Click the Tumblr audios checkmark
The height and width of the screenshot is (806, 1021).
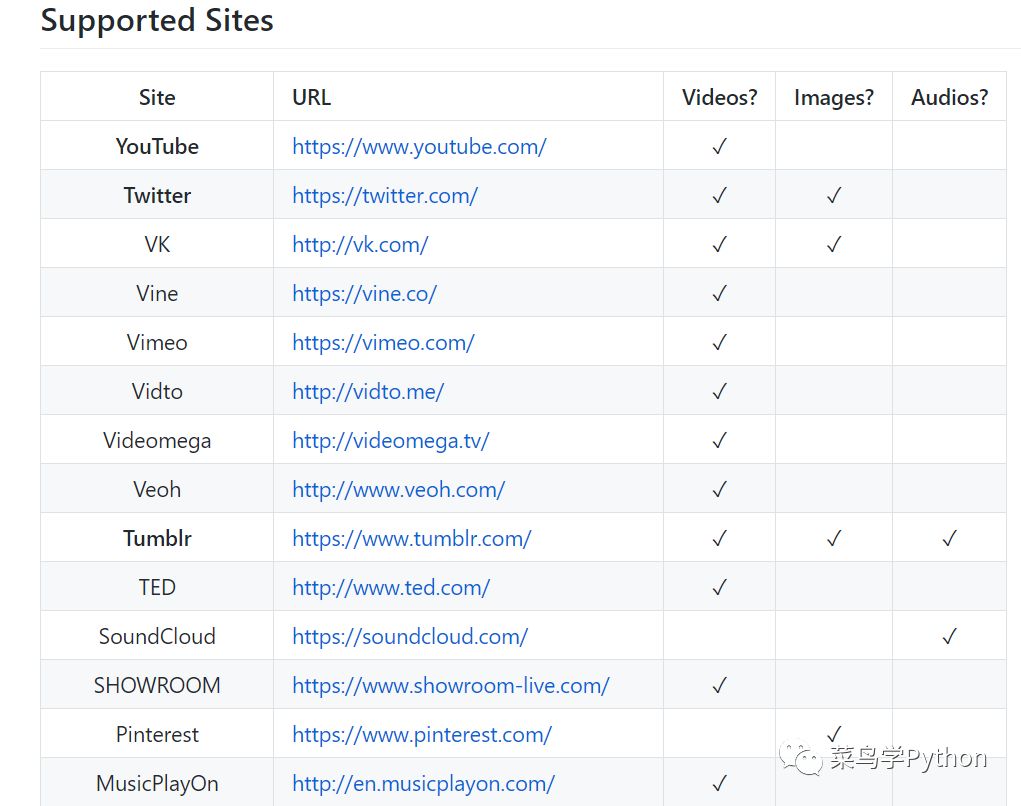point(949,538)
